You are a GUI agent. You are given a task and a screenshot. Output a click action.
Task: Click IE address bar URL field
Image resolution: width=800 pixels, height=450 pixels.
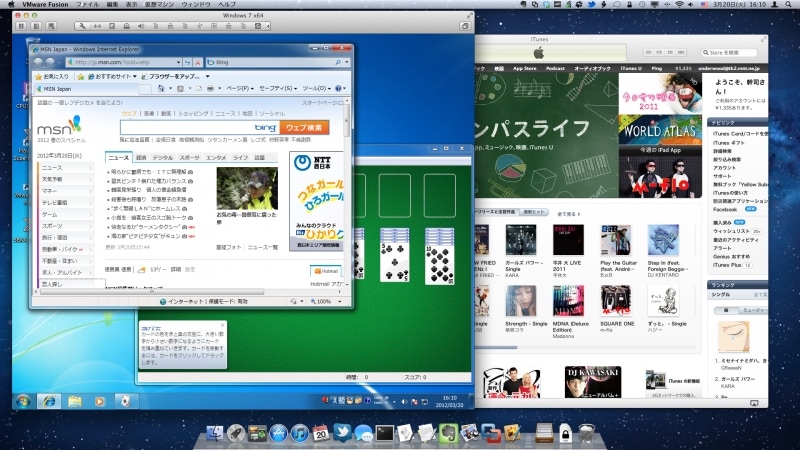click(121, 62)
